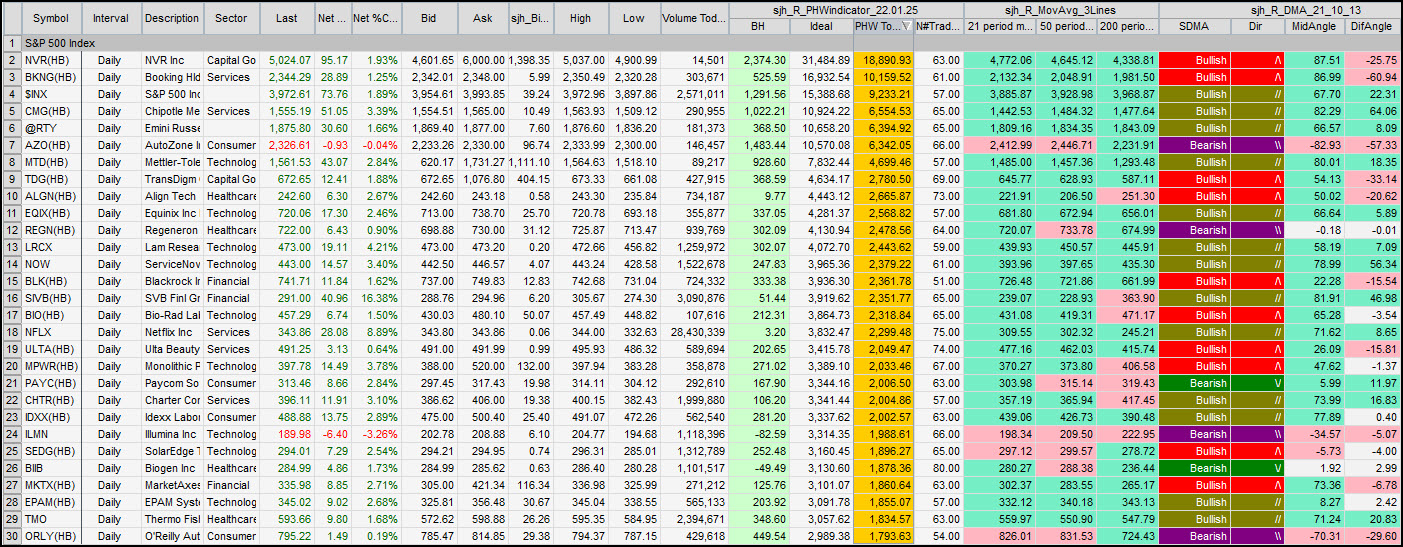Click the Regeneron description cell
The image size is (1403, 547).
tap(172, 230)
